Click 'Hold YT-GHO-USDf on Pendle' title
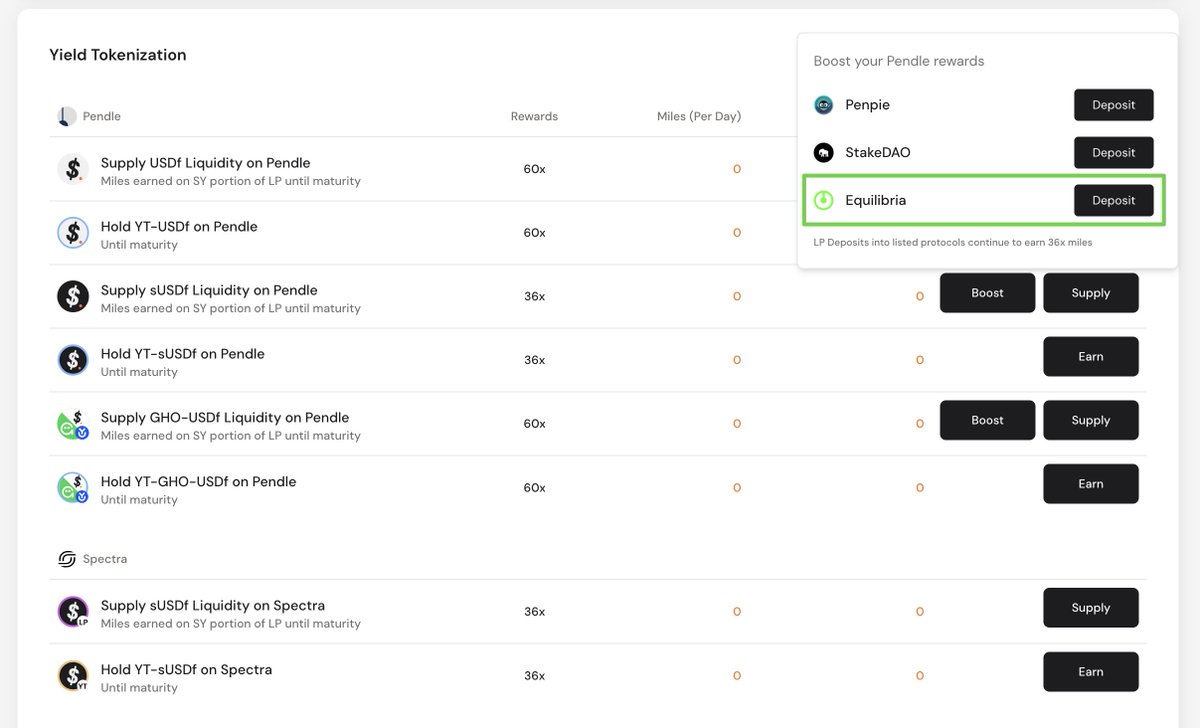 coord(198,482)
